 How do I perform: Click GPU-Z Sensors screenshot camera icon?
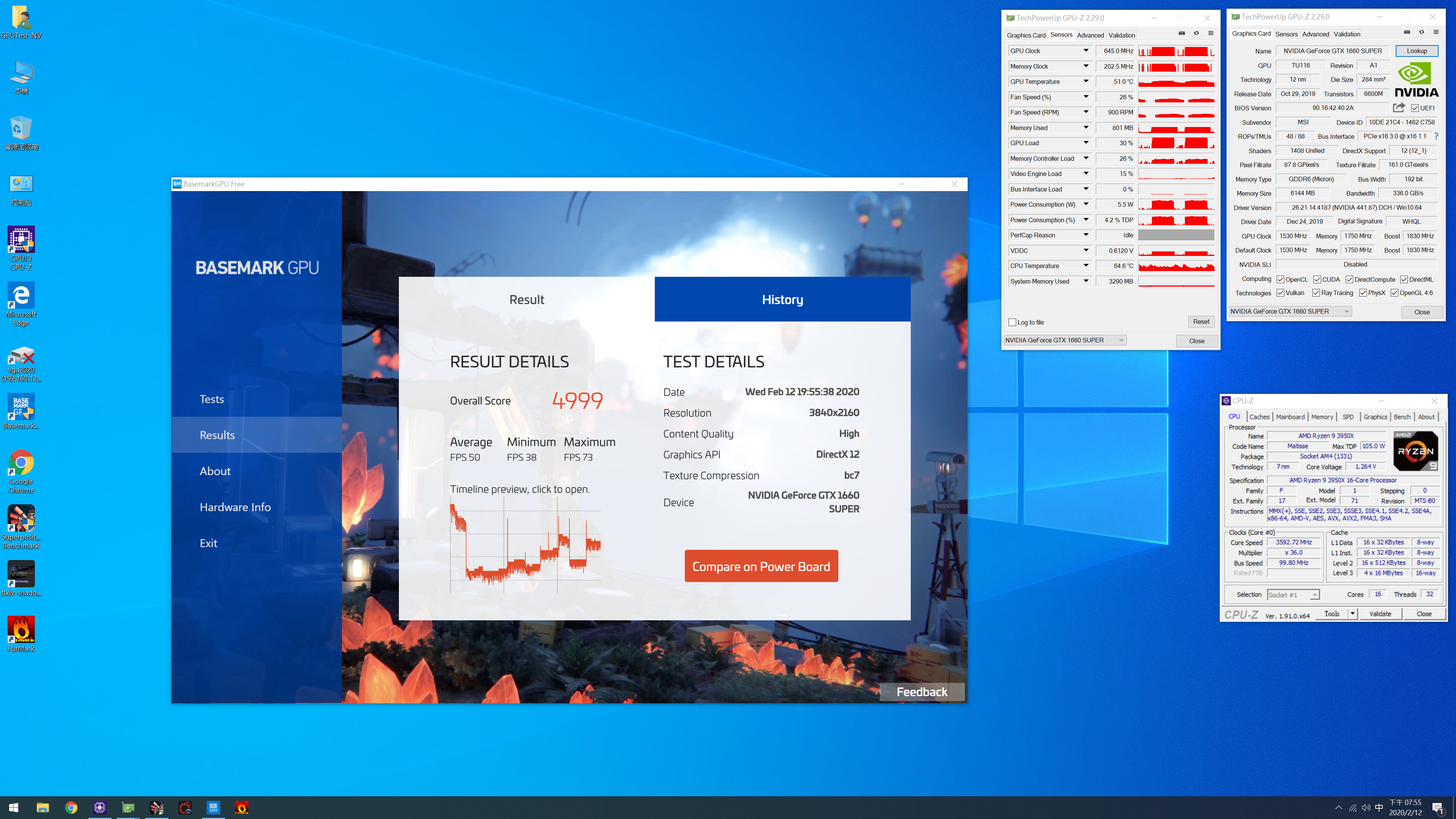1181,33
